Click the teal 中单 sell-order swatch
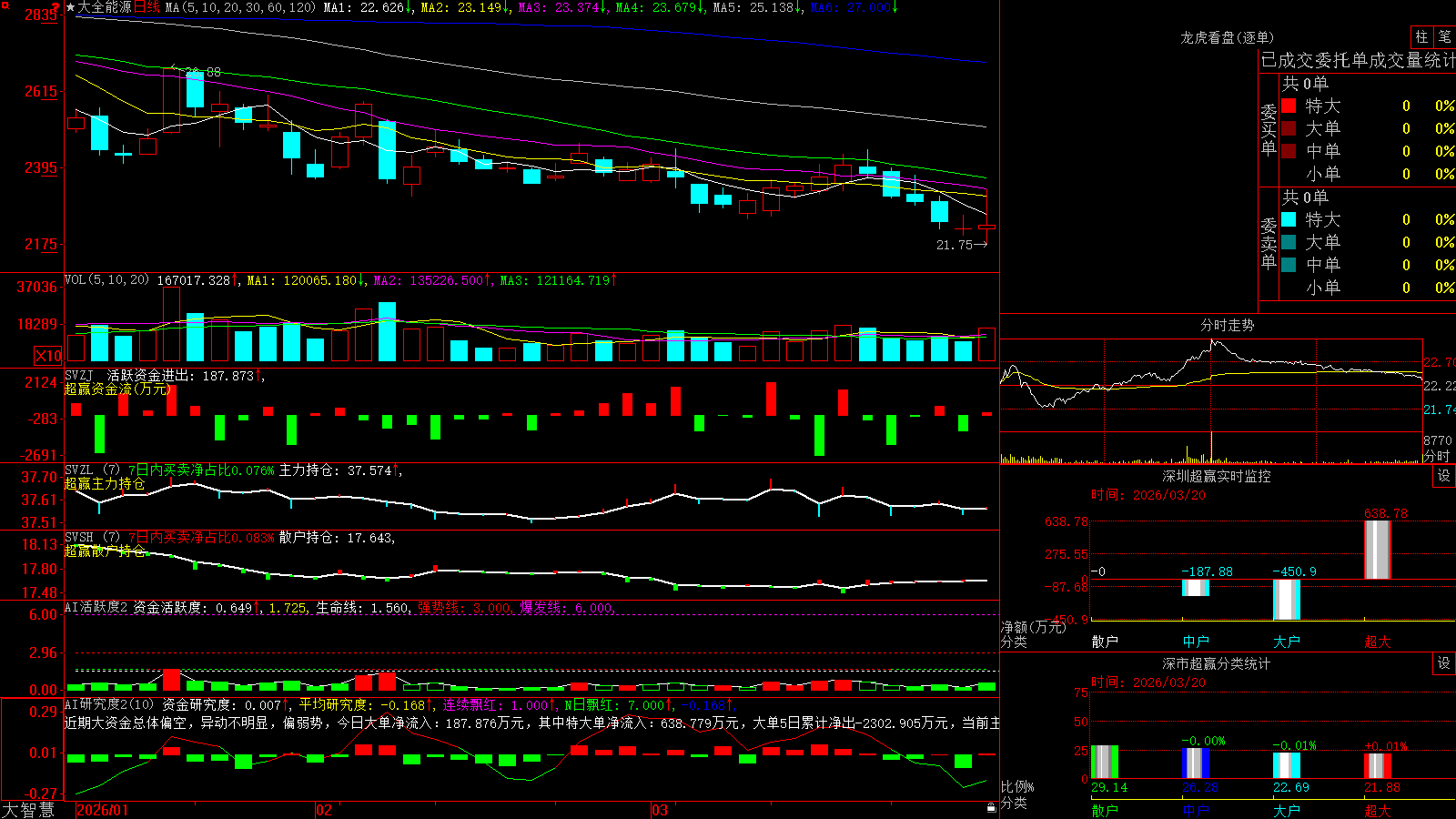Viewport: 1456px width, 819px height. click(x=1289, y=265)
